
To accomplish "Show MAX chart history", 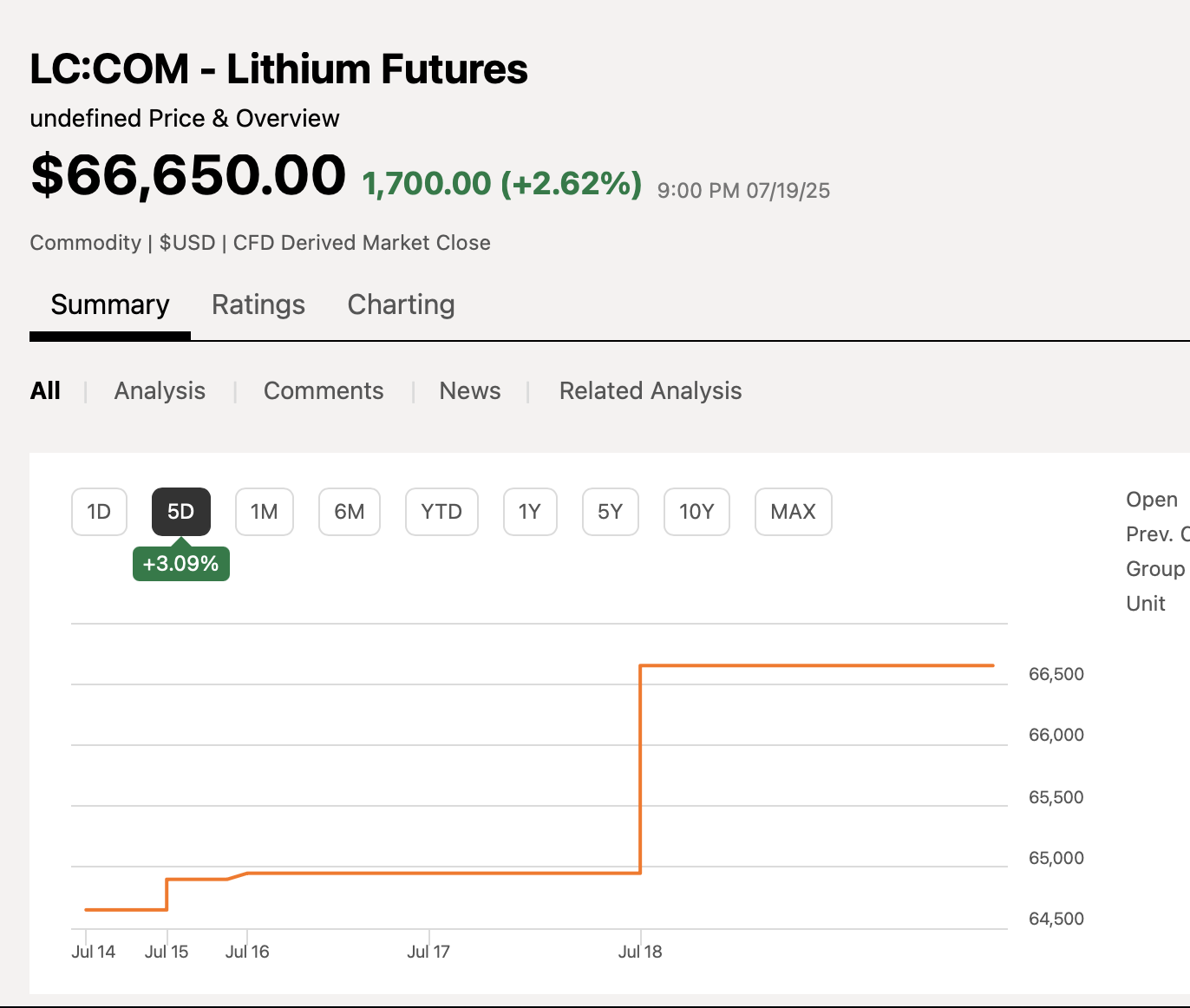I will point(793,512).
